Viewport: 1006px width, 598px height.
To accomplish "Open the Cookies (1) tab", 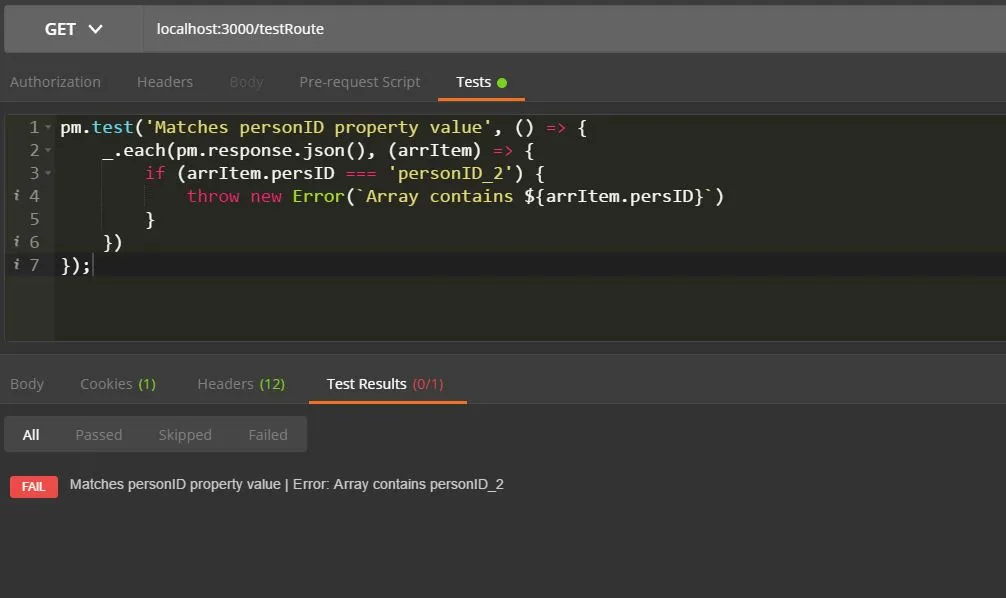I will pyautogui.click(x=118, y=384).
